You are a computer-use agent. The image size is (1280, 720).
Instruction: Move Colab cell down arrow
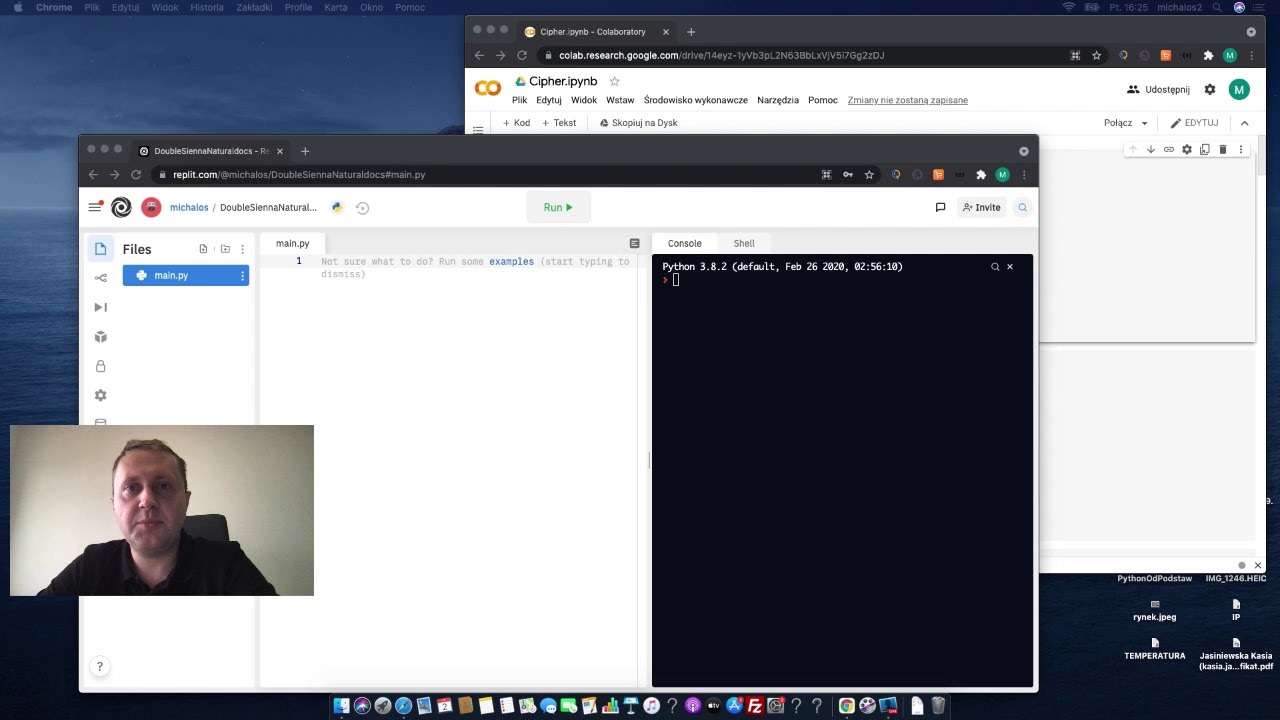[1151, 149]
